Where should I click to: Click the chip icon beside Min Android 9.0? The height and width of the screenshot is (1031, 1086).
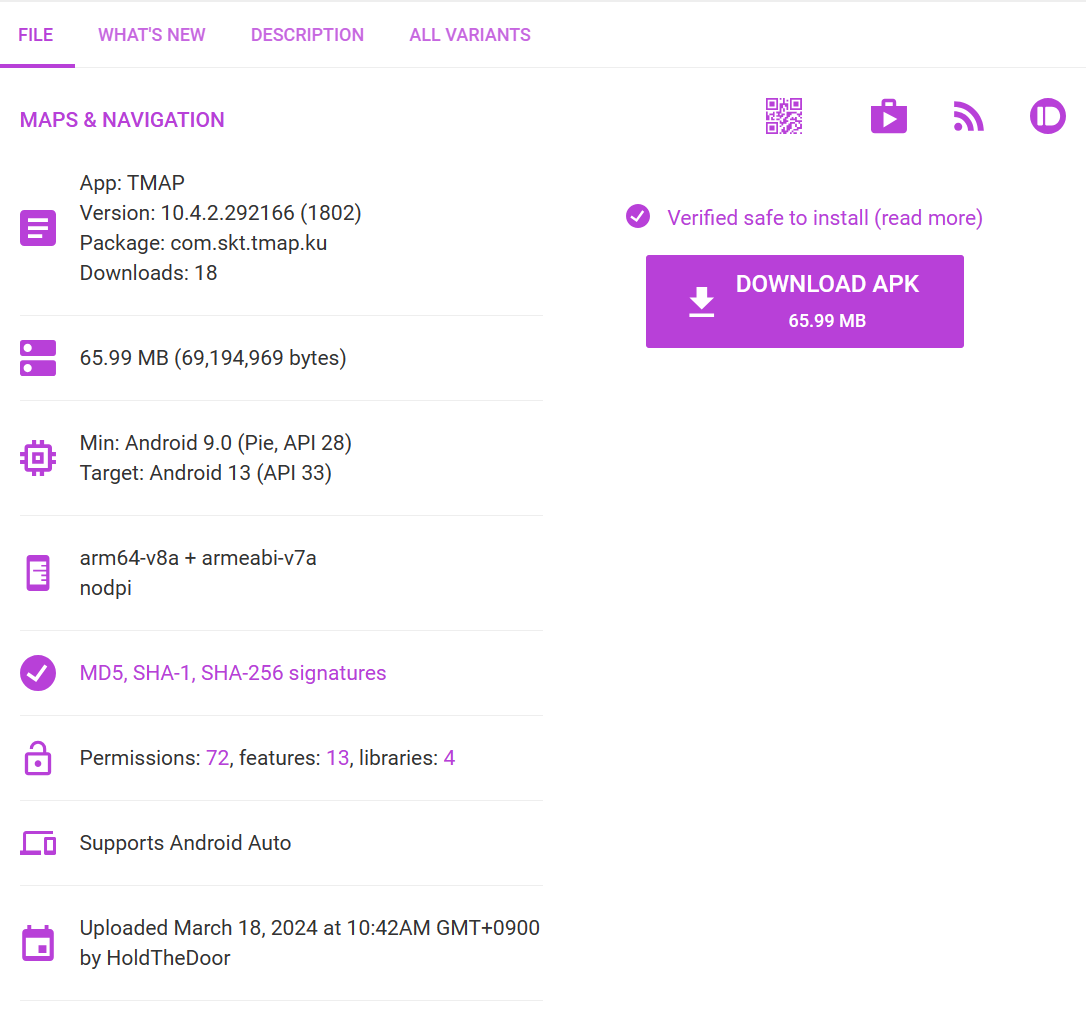click(x=38, y=458)
